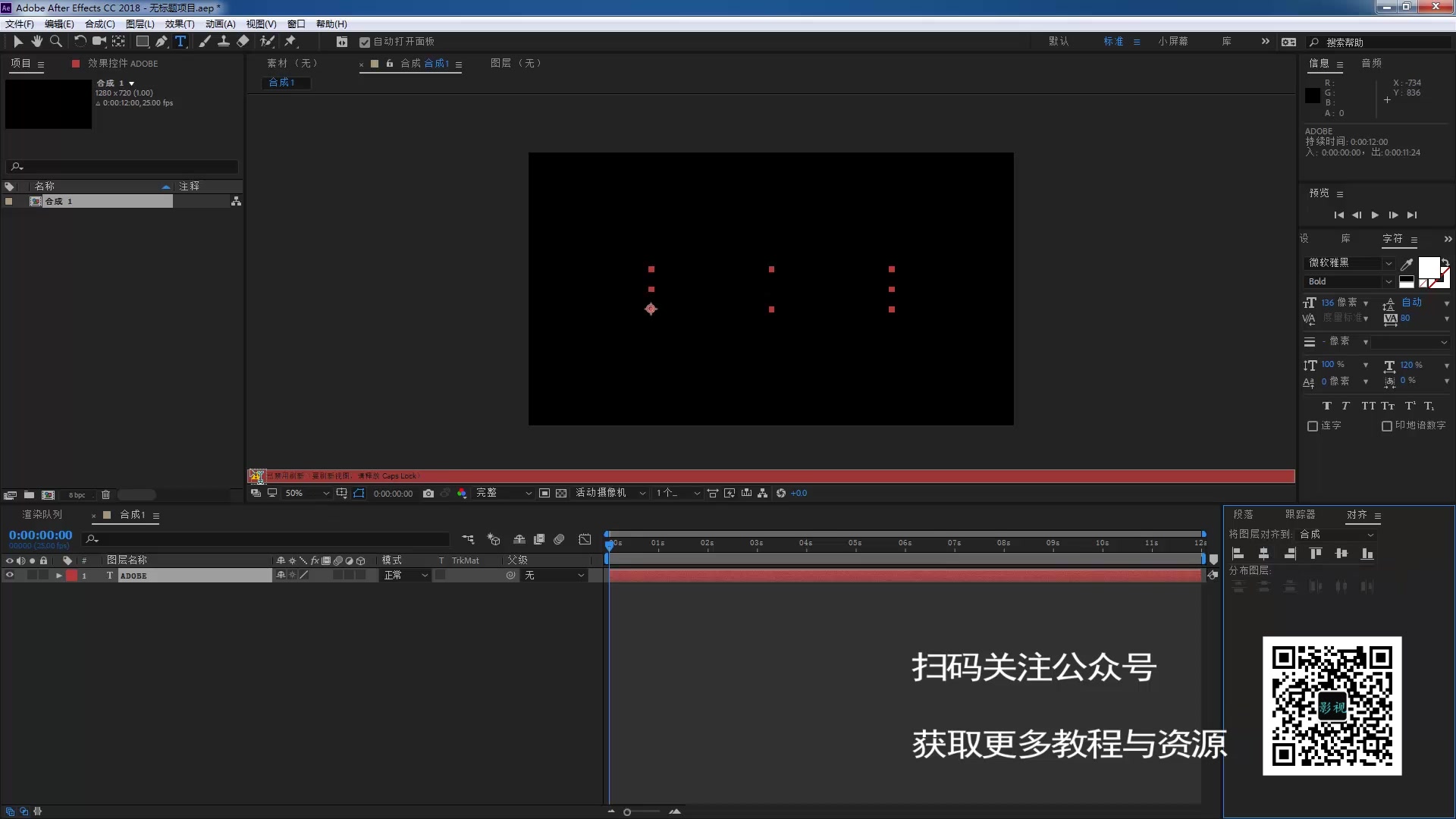Toggle the 自动打开面板 checkbox

pyautogui.click(x=365, y=42)
